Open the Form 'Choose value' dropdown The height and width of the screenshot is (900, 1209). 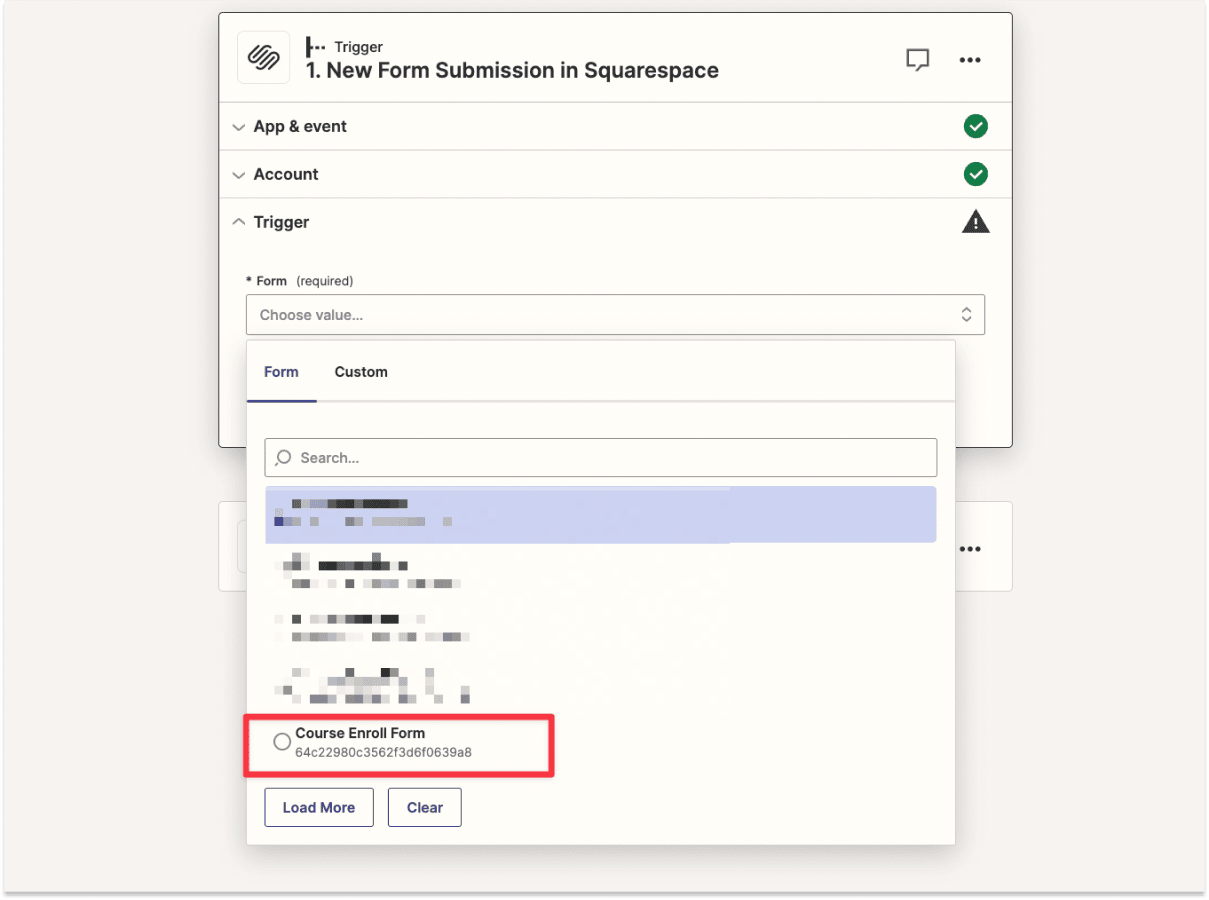point(615,314)
